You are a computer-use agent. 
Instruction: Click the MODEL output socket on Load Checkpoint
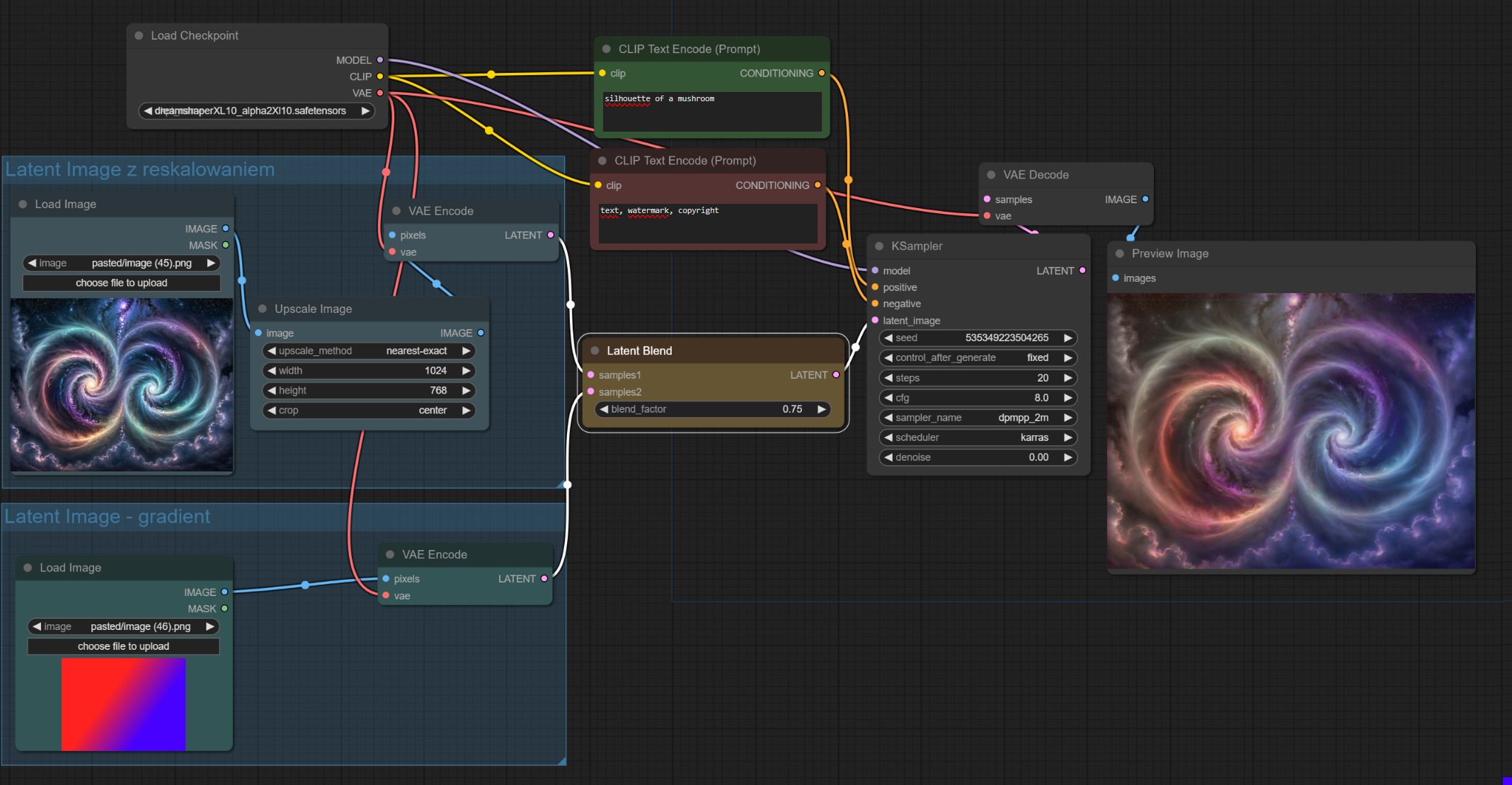(380, 60)
